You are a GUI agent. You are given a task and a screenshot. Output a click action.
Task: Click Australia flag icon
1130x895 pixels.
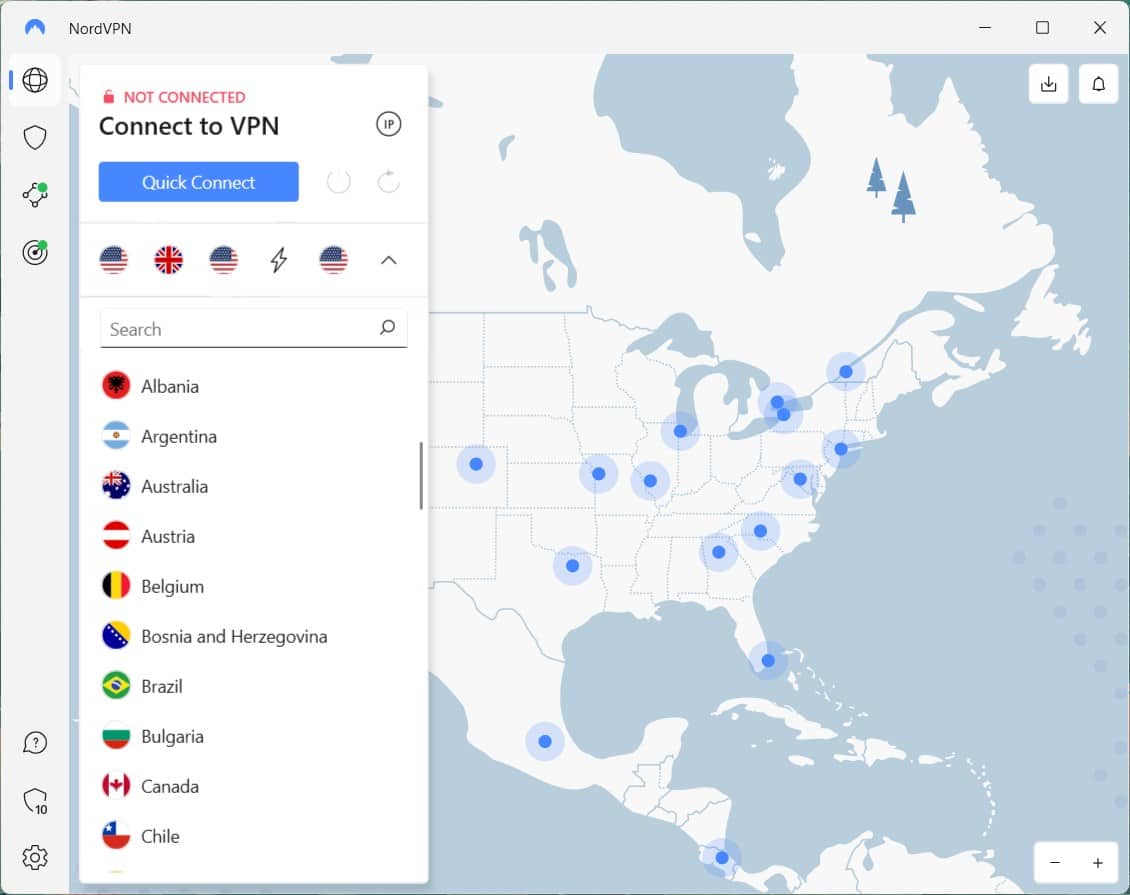(x=116, y=486)
